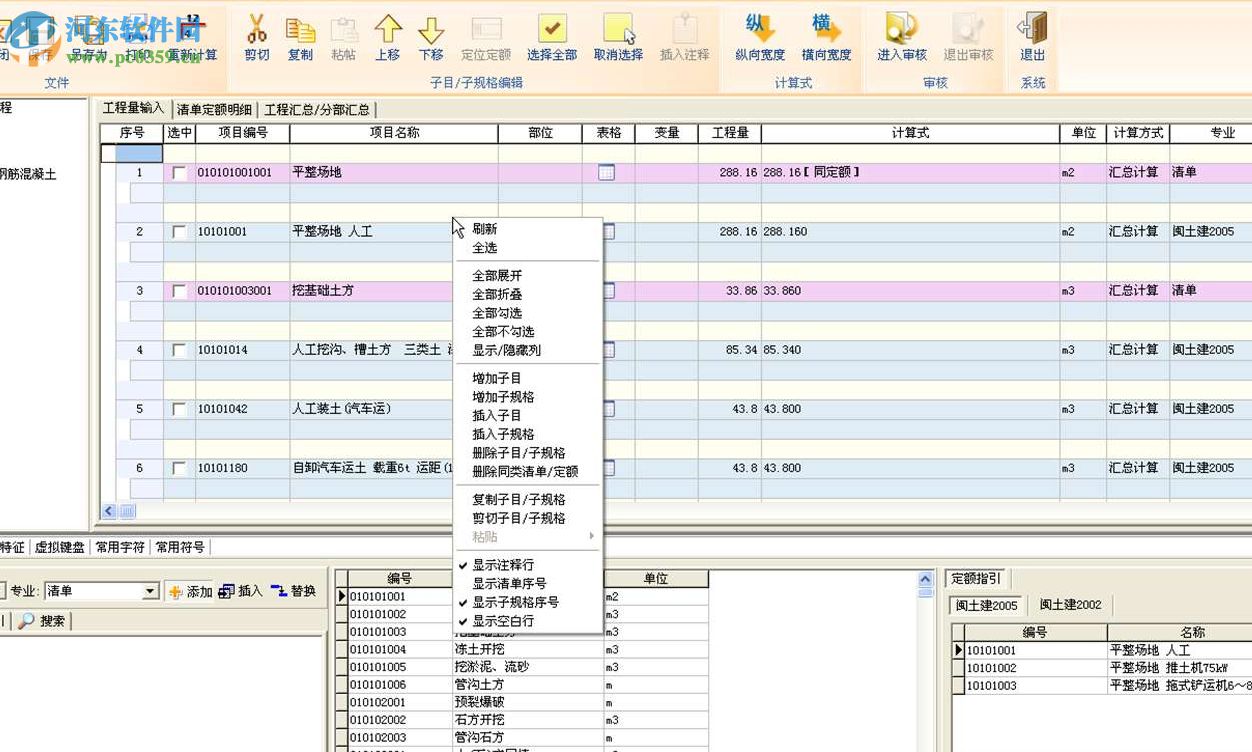Click the 取消选择 deselect icon
The width and height of the screenshot is (1252, 752).
(619, 38)
